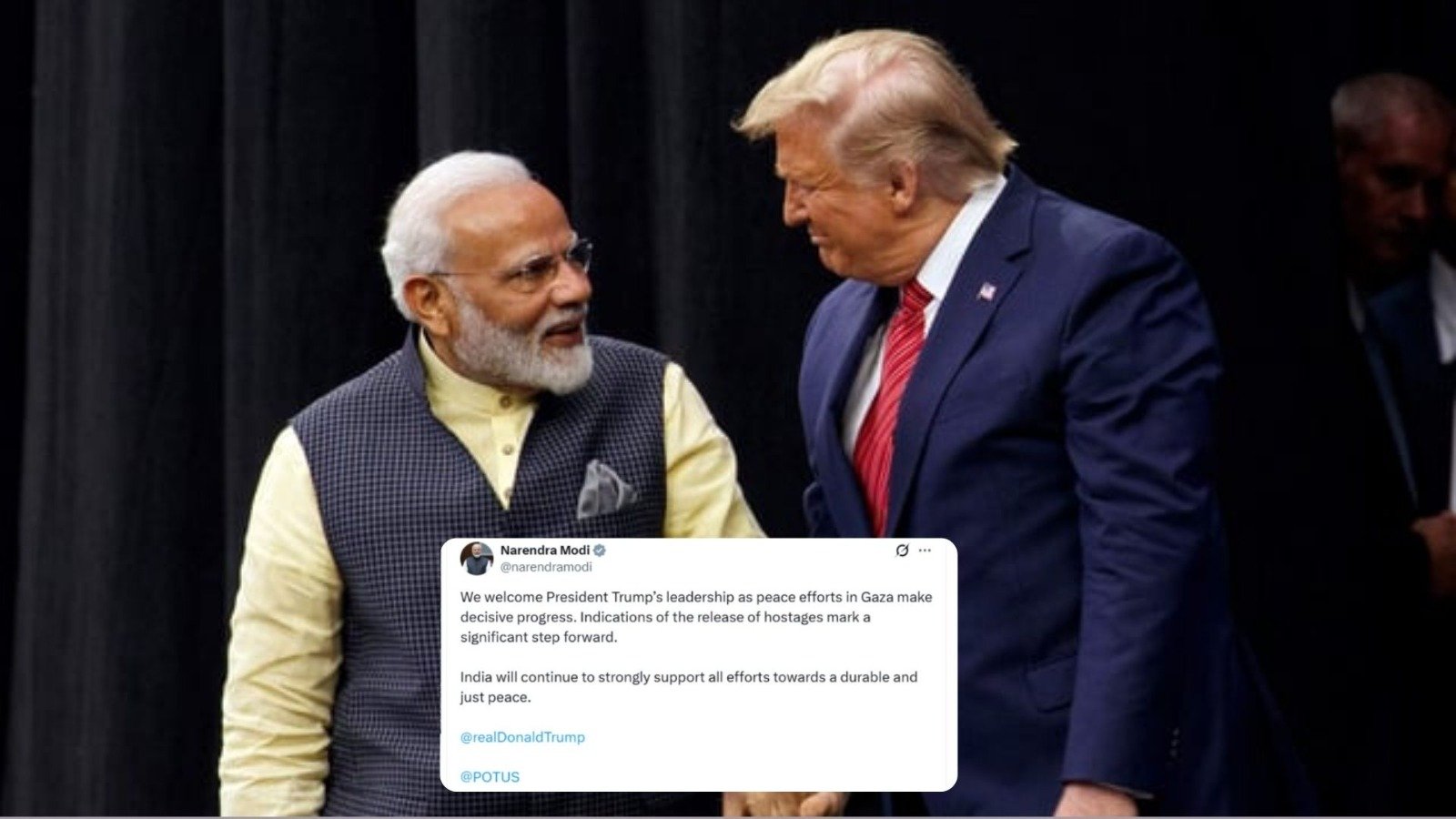Click the Narendra Modi display name
The height and width of the screenshot is (819, 1456).
[x=545, y=551]
